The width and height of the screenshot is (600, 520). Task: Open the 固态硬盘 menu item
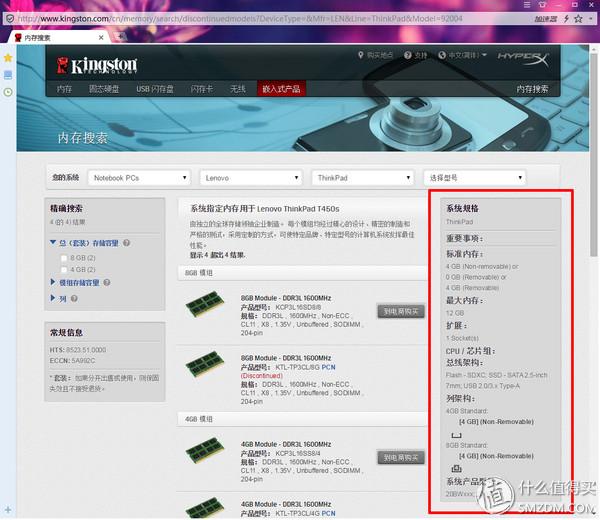click(x=104, y=89)
